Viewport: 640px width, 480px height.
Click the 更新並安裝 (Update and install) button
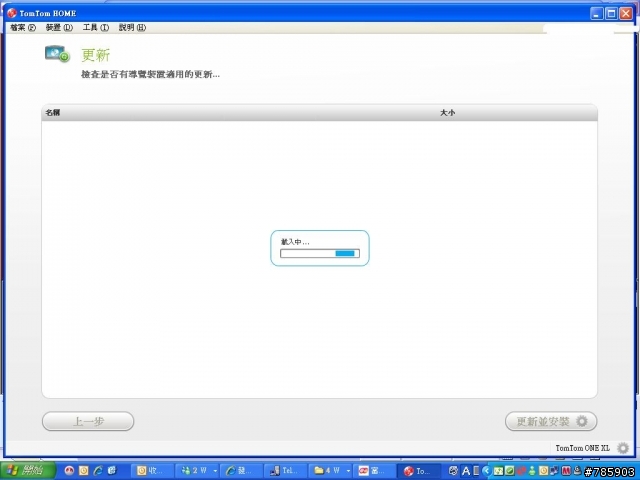point(551,421)
